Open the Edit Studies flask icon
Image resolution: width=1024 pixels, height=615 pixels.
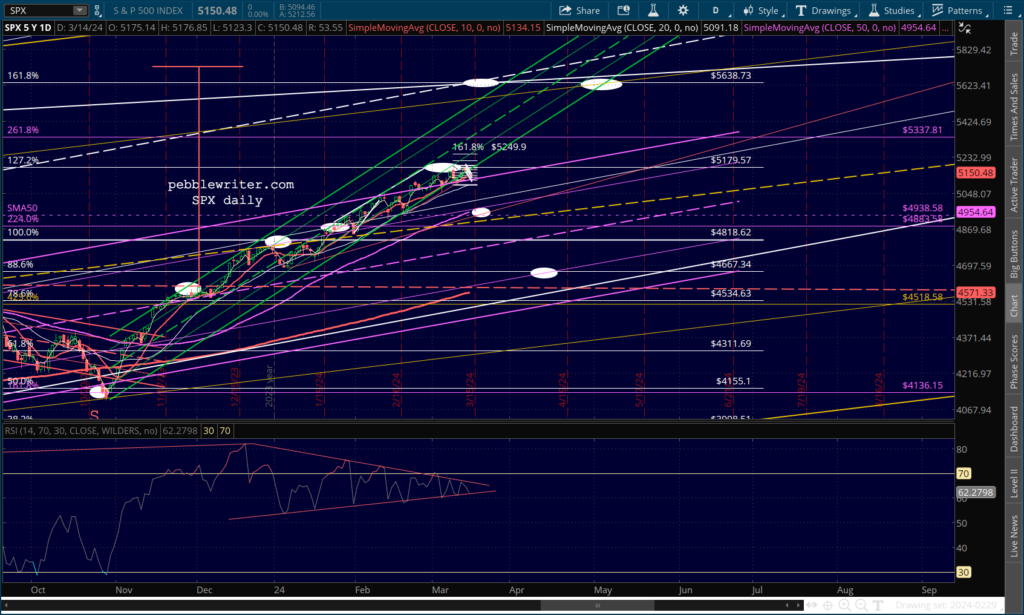(x=653, y=10)
